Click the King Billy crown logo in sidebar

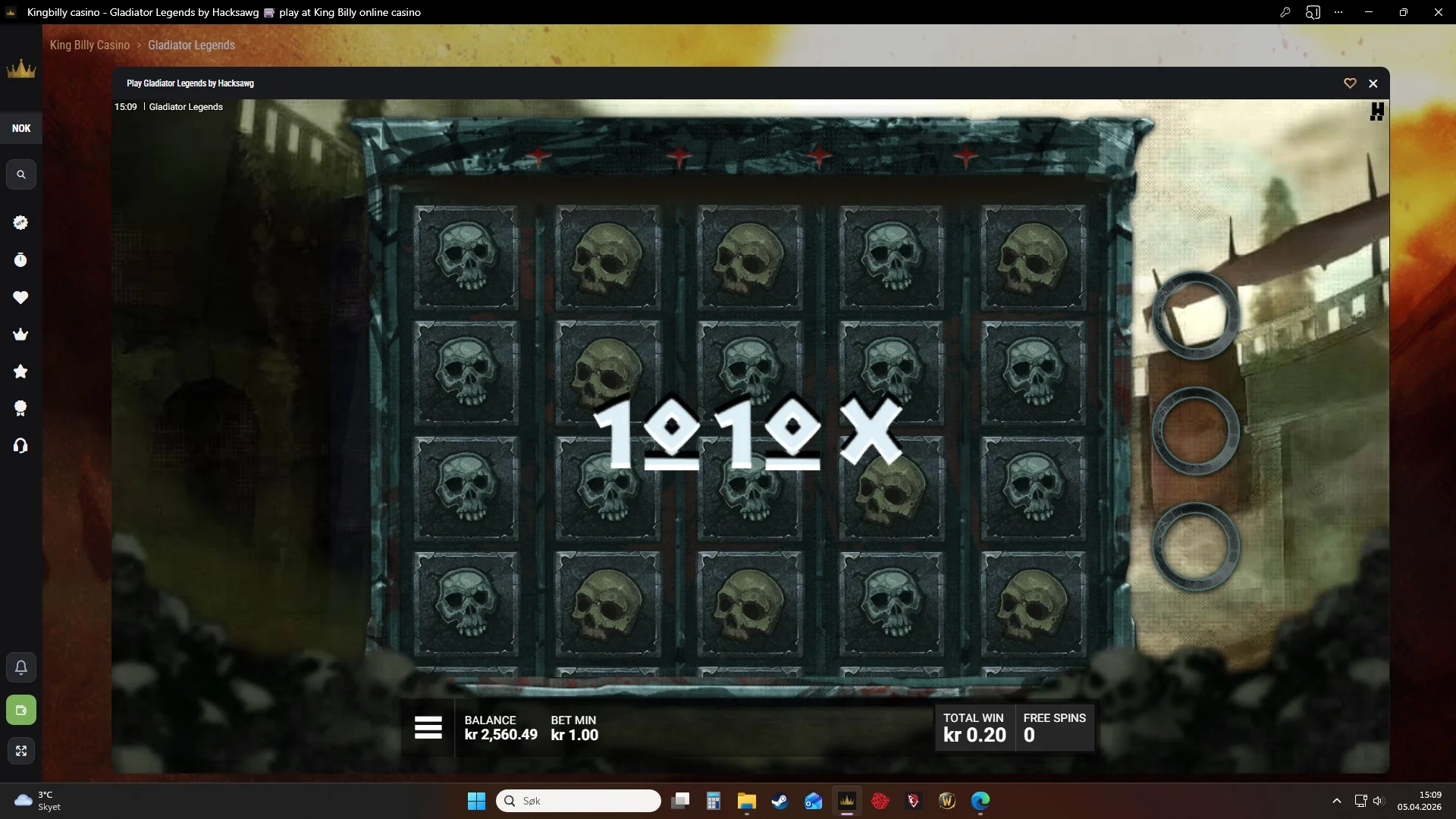click(21, 69)
